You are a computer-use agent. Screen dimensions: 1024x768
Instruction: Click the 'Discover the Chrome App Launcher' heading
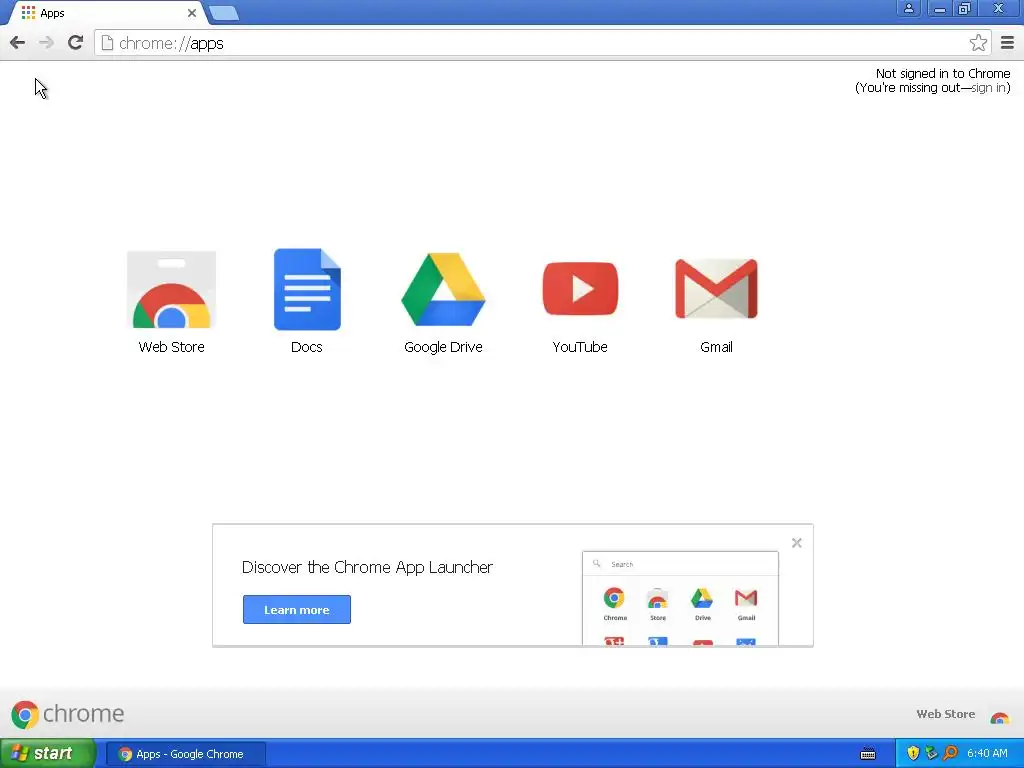[x=367, y=567]
